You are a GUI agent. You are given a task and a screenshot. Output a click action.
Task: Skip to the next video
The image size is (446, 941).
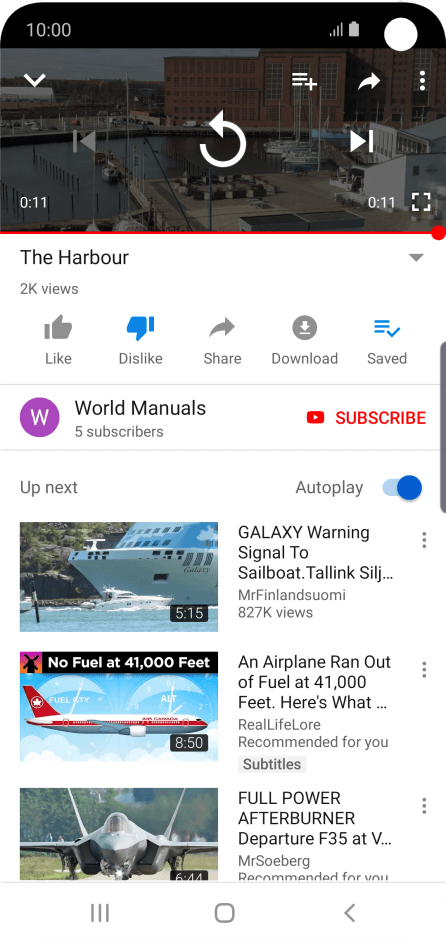tap(361, 141)
